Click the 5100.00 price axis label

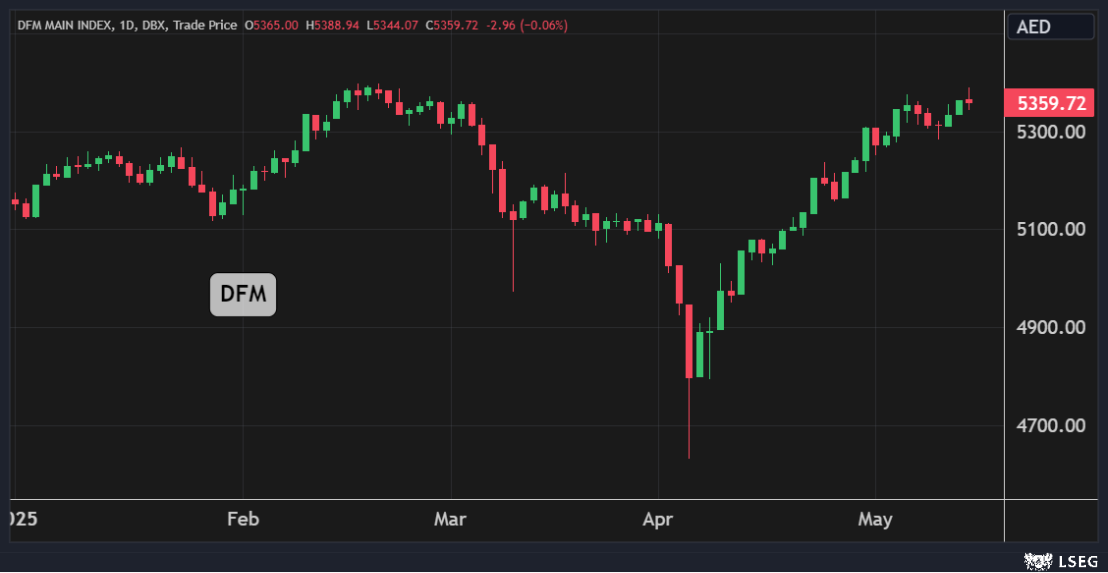tap(1051, 229)
